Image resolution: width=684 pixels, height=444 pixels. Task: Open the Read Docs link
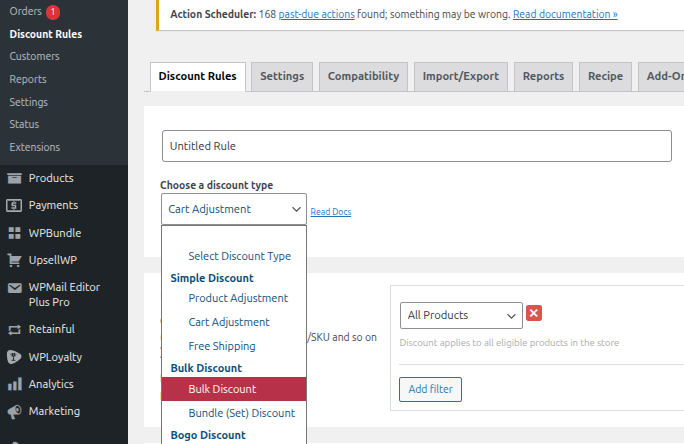point(331,212)
